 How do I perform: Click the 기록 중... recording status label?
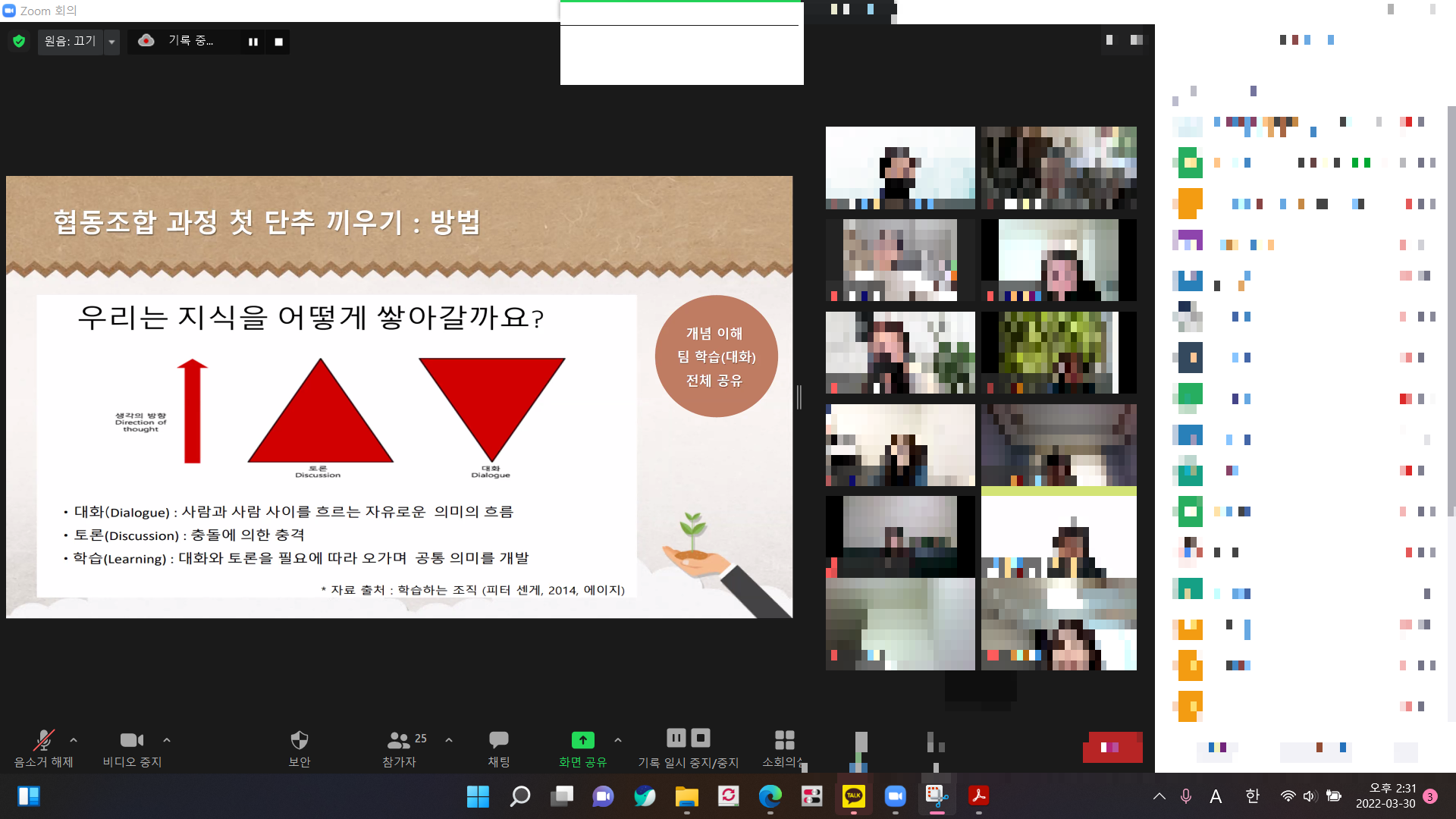point(191,40)
